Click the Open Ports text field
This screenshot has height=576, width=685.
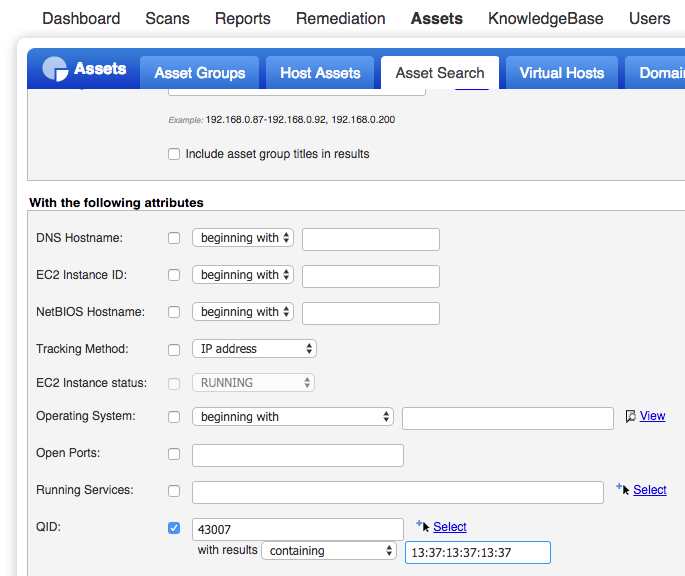click(298, 455)
